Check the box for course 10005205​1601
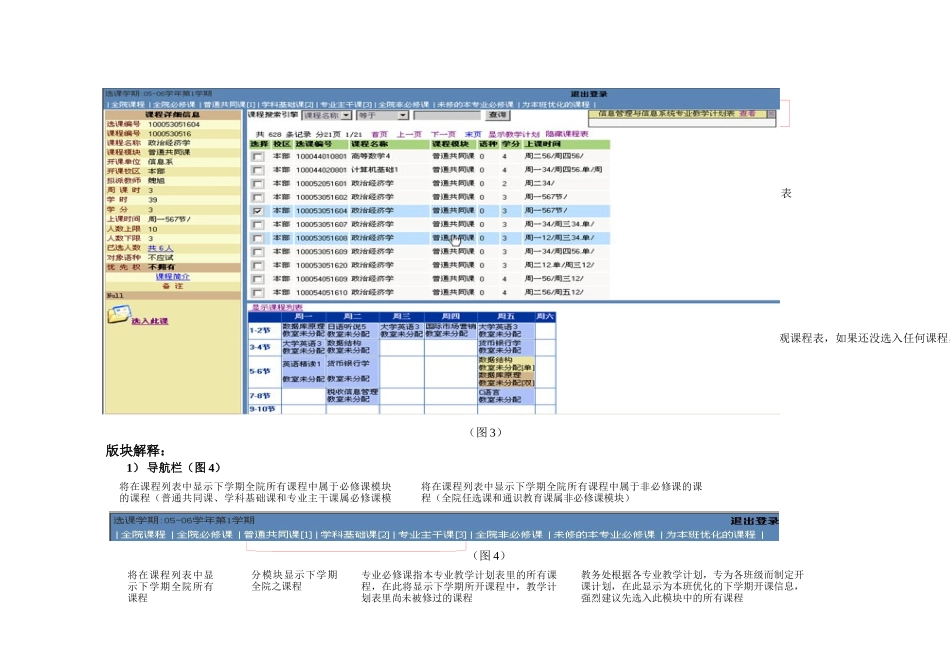950x672 pixels. [x=258, y=184]
